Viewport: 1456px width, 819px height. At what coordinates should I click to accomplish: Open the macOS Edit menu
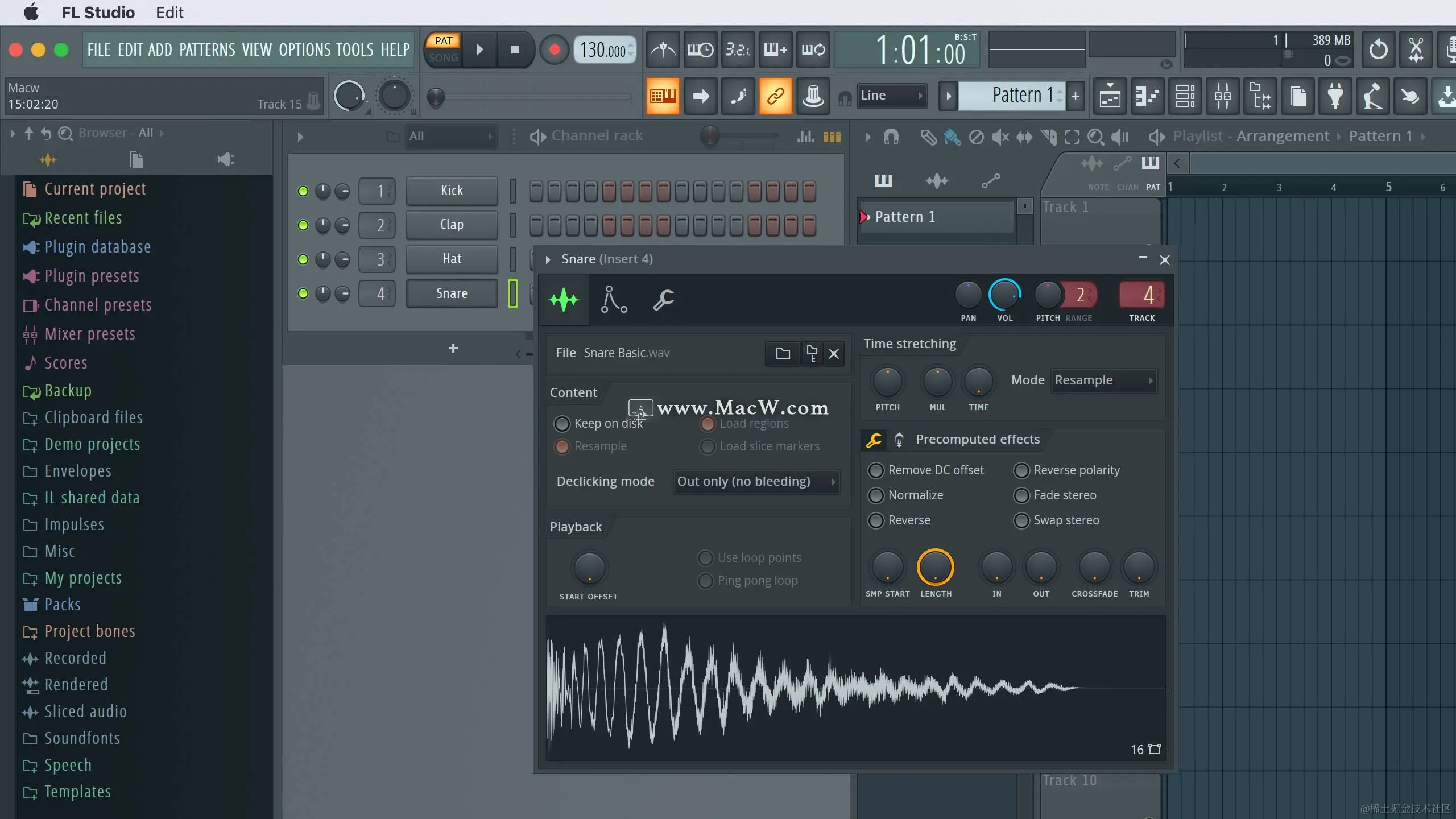(x=169, y=13)
